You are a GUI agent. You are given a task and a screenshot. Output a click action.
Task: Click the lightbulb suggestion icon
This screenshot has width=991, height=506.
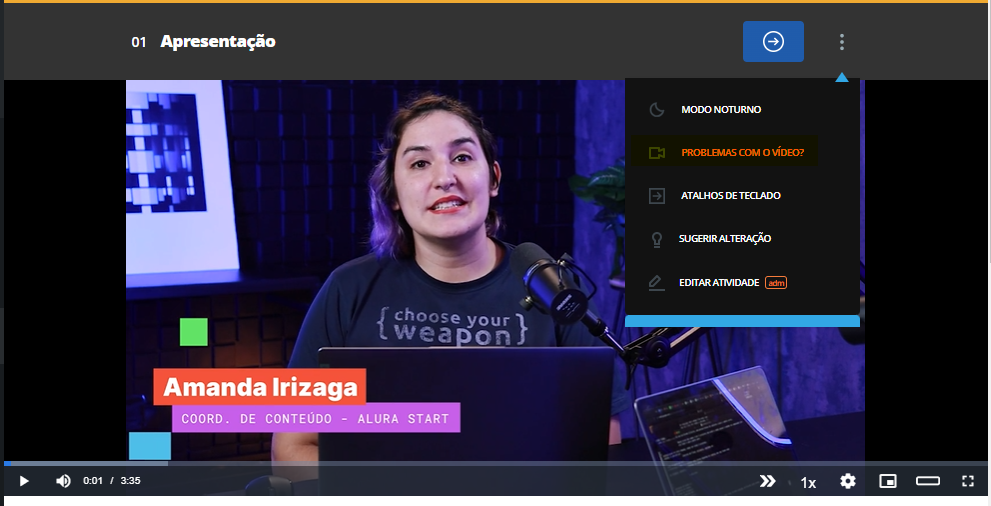tap(657, 239)
